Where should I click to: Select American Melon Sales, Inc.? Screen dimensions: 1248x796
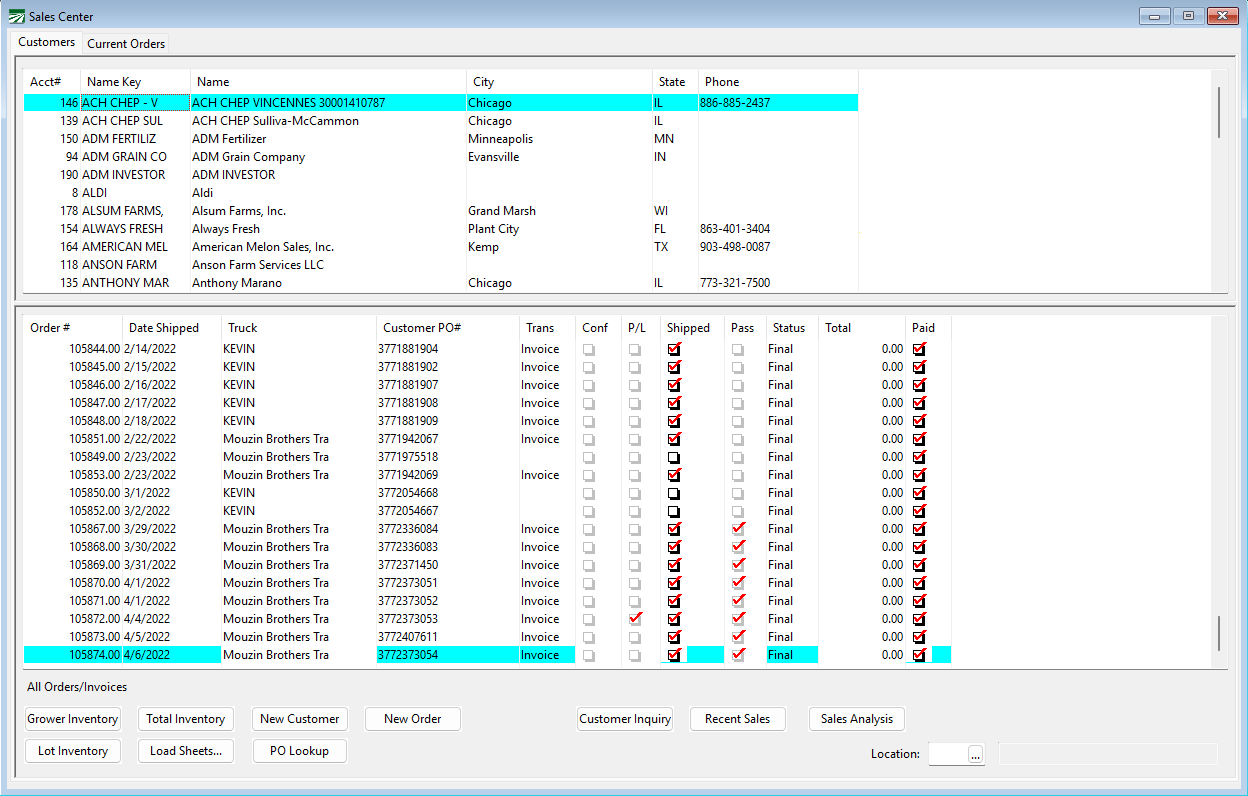tap(441, 247)
